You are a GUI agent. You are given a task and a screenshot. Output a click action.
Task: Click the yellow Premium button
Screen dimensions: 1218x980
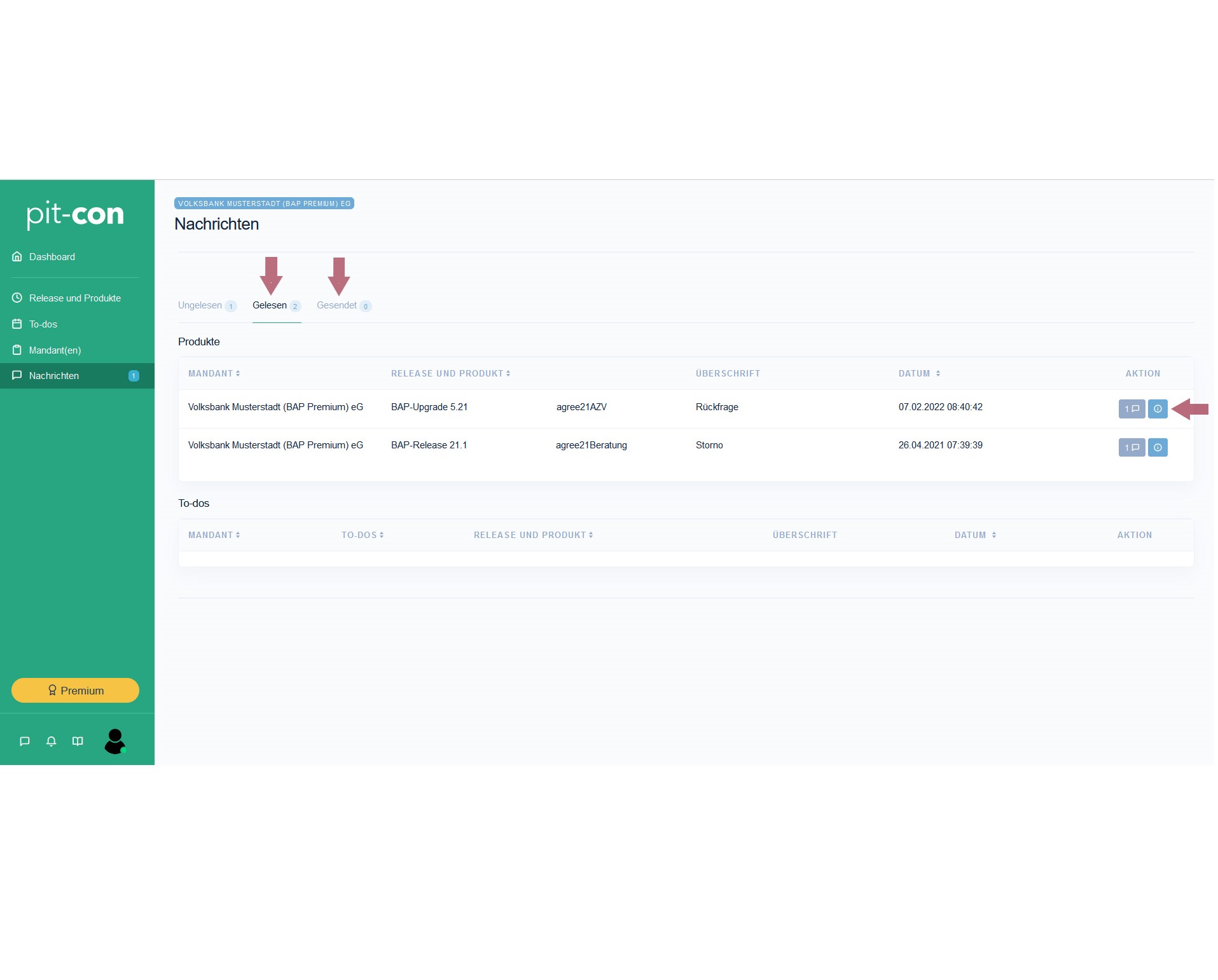75,691
